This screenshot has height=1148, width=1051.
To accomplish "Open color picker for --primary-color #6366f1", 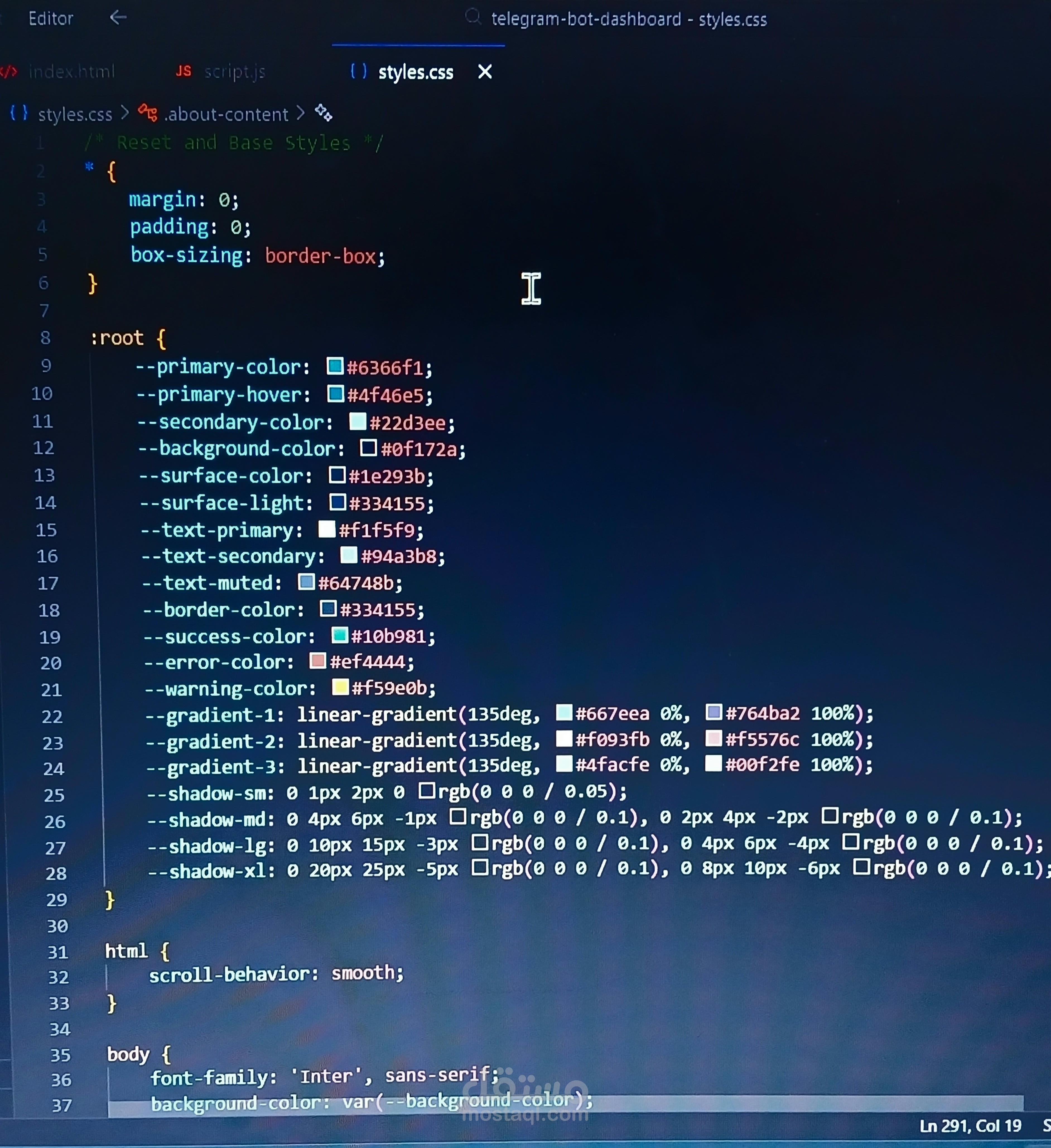I will (x=335, y=366).
